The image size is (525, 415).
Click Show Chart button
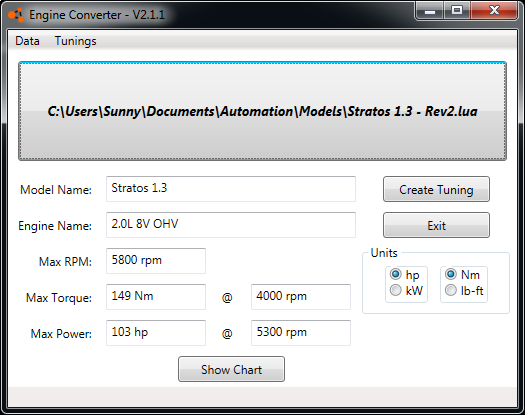point(231,369)
